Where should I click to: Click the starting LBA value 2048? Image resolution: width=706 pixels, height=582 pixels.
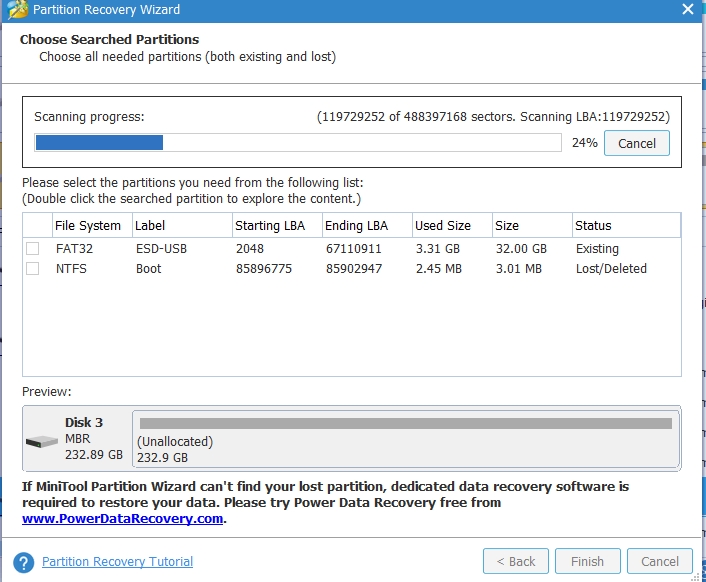pyautogui.click(x=249, y=248)
